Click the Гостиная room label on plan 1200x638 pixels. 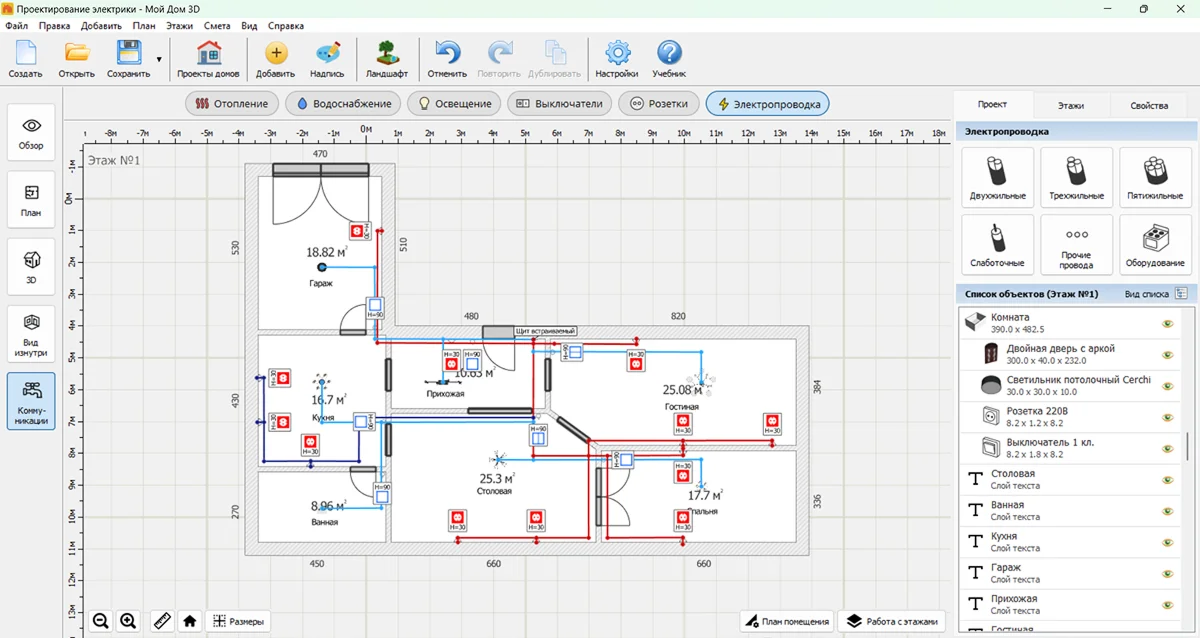pyautogui.click(x=681, y=407)
